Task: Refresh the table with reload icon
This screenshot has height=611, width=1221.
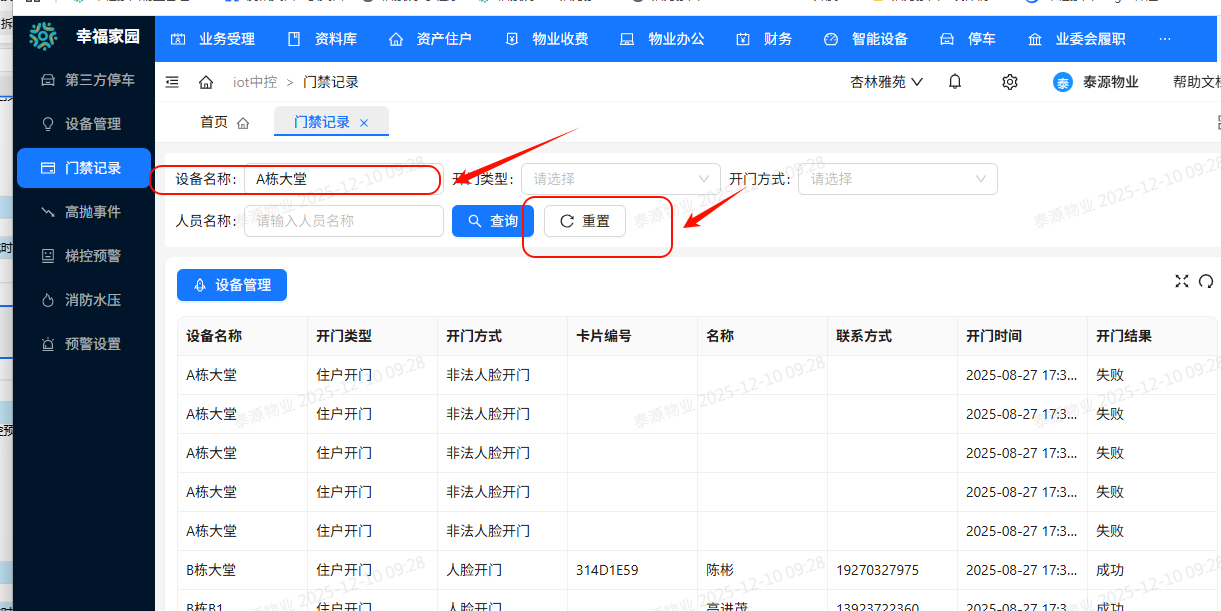Action: (x=1206, y=281)
